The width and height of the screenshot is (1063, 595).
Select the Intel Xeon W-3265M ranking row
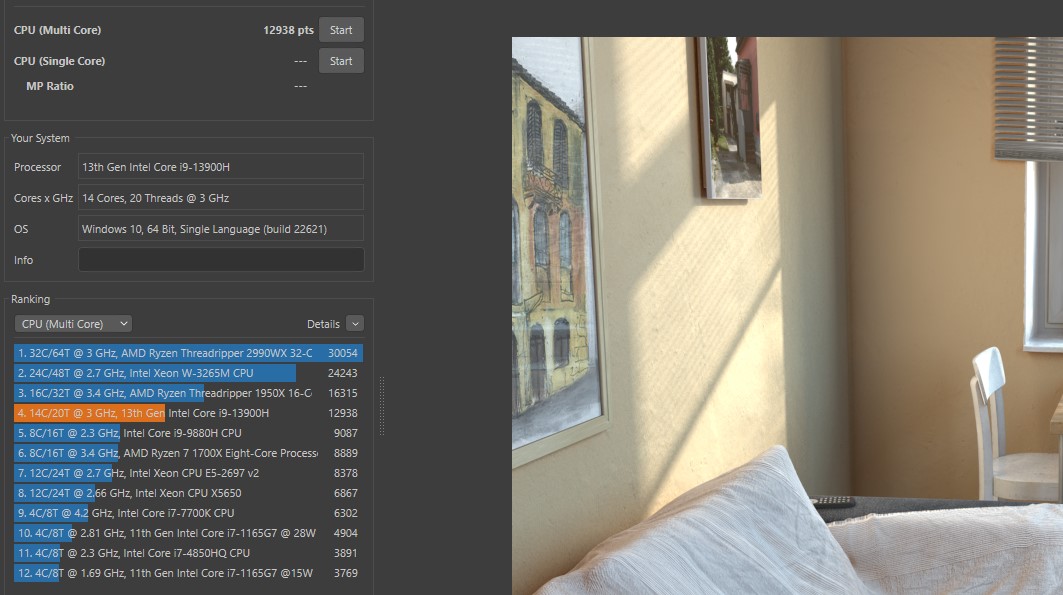188,373
